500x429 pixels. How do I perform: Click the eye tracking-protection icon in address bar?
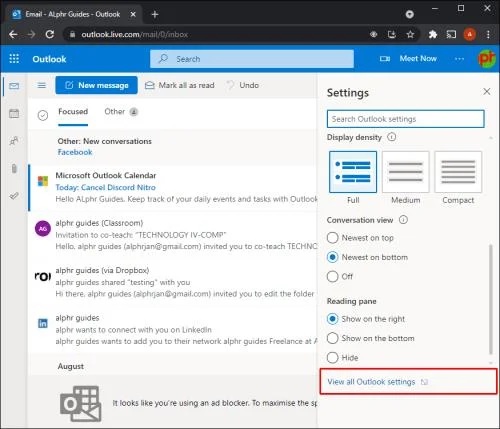[x=374, y=34]
